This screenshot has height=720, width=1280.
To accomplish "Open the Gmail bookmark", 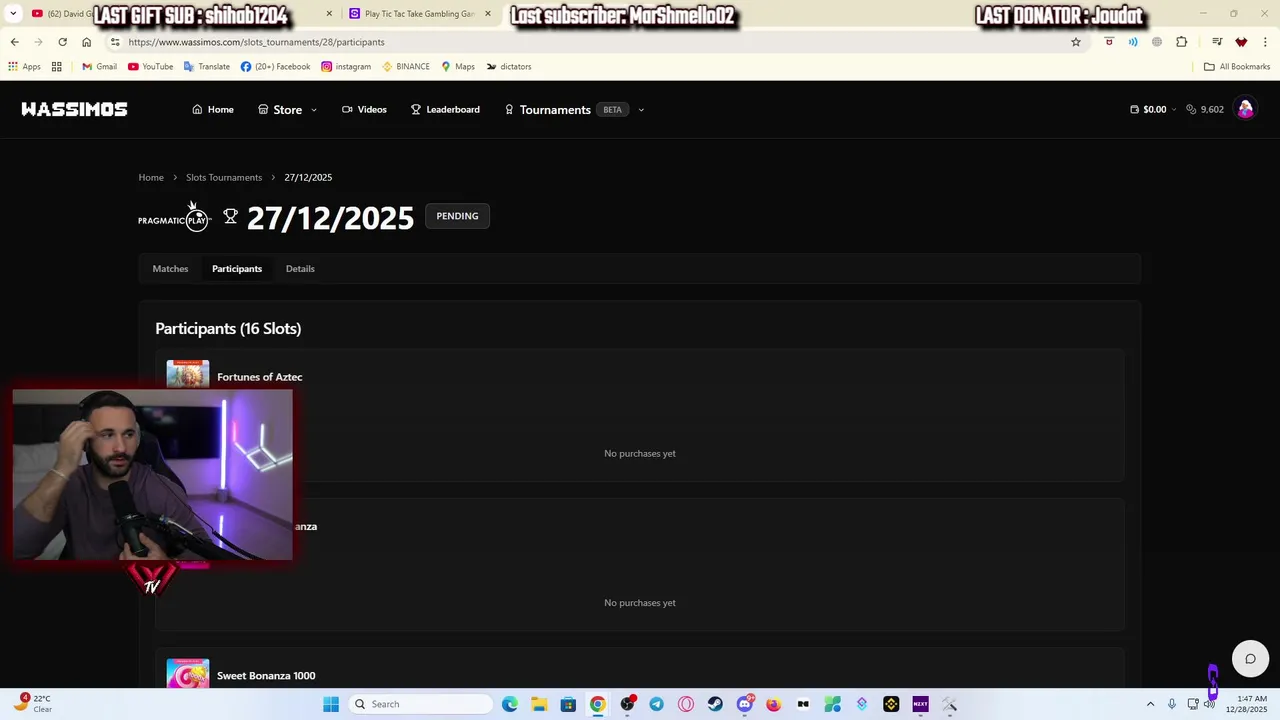I will pos(100,67).
